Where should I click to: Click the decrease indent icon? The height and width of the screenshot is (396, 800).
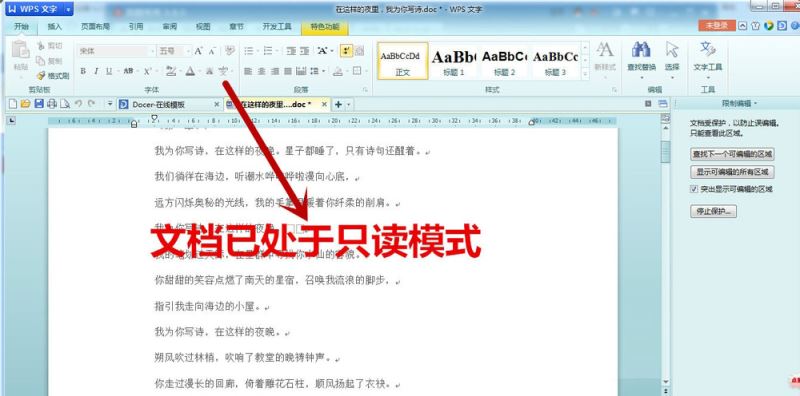coord(291,51)
